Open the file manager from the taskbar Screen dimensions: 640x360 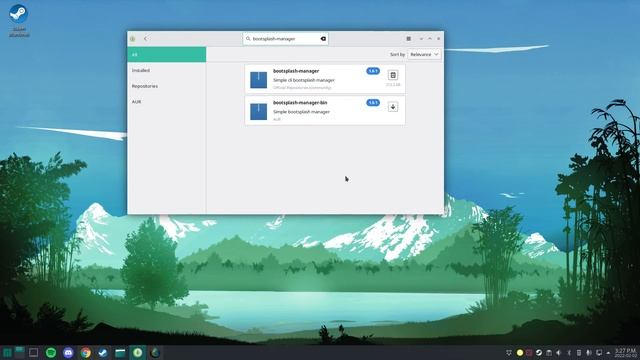point(120,353)
